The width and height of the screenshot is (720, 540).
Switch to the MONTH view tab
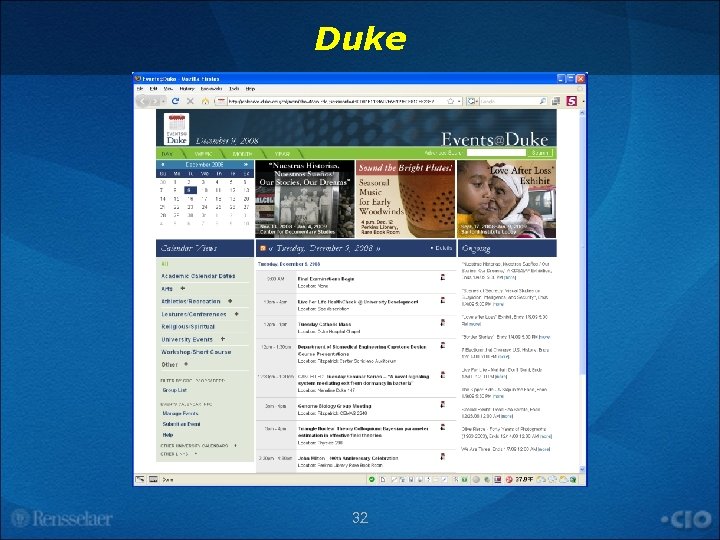(x=242, y=153)
